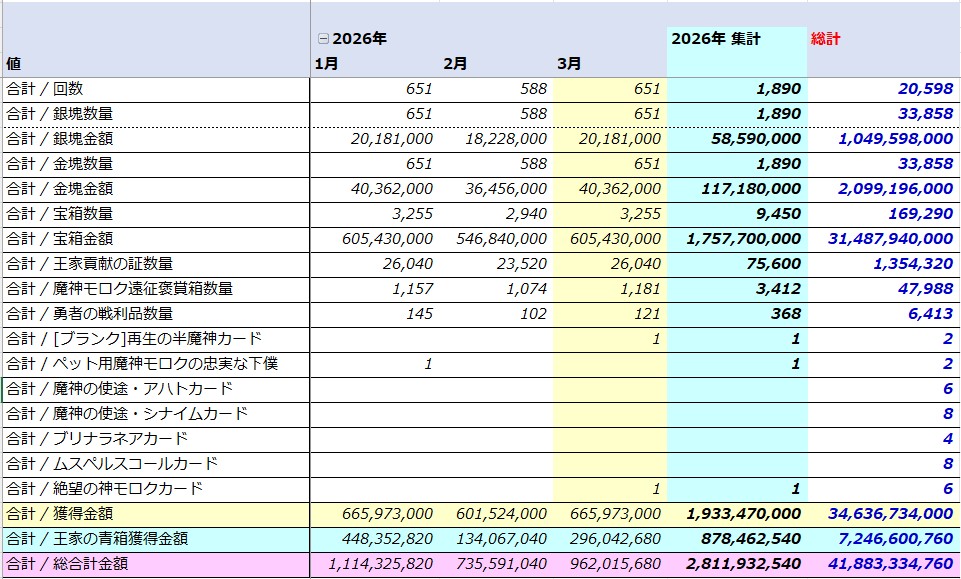Select the 合計 / 回数 row label

44,89
